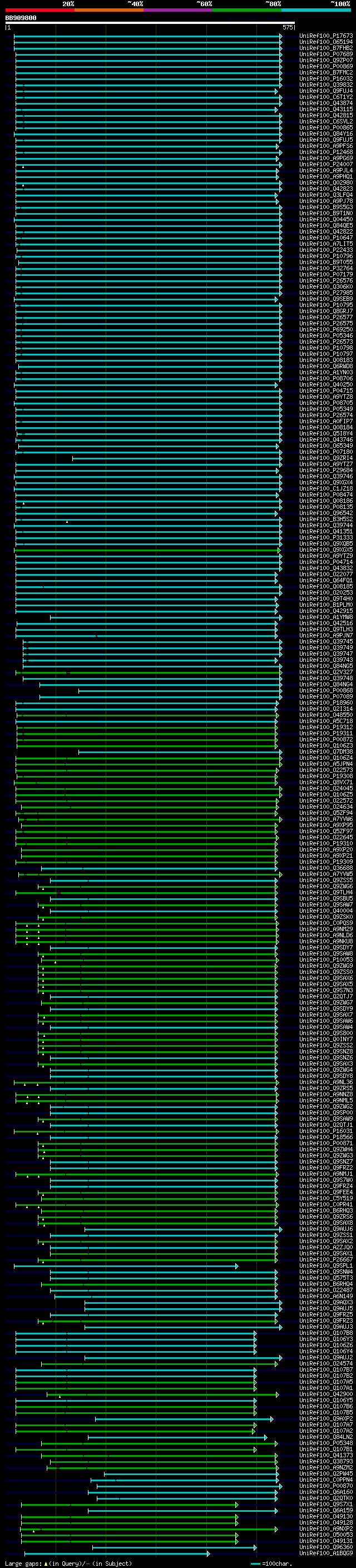The image size is (356, 1568).
Task: Click label UniRef100_A9PFS6
Action: (326, 146)
